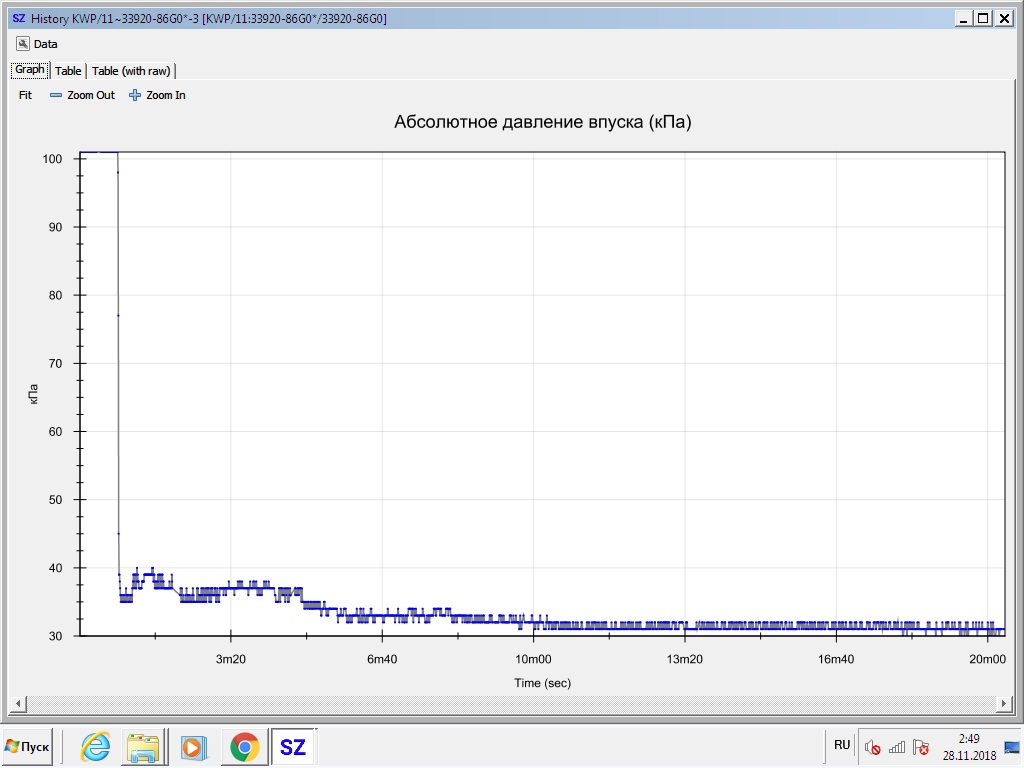The width and height of the screenshot is (1024, 768).
Task: Click the horizontal scrollbar right arrow
Action: [1010, 704]
